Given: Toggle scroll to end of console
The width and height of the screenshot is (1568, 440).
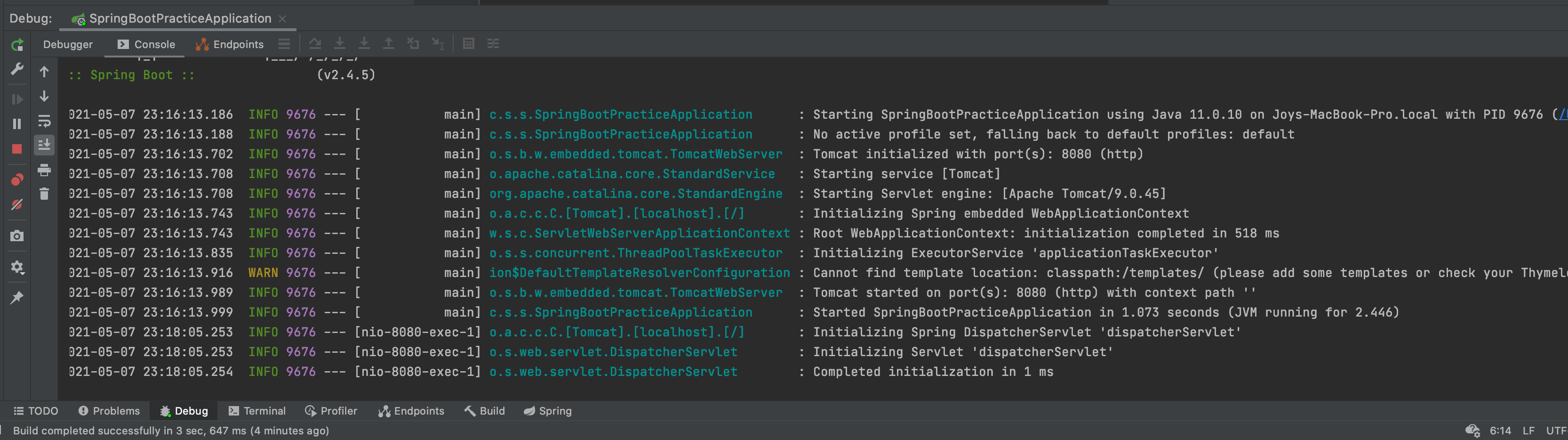Looking at the screenshot, I should pos(44,145).
